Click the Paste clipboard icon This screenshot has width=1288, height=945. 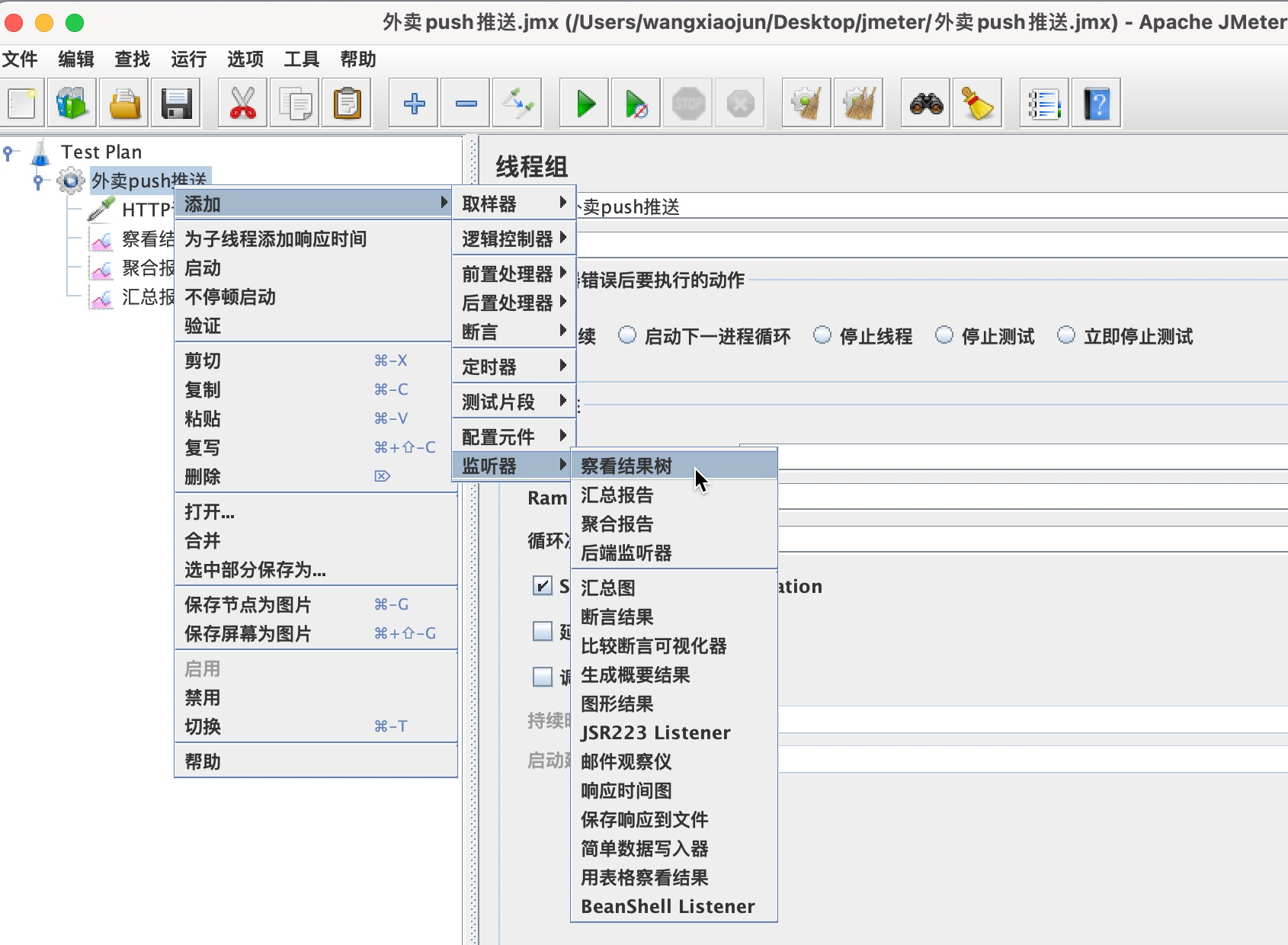click(347, 102)
